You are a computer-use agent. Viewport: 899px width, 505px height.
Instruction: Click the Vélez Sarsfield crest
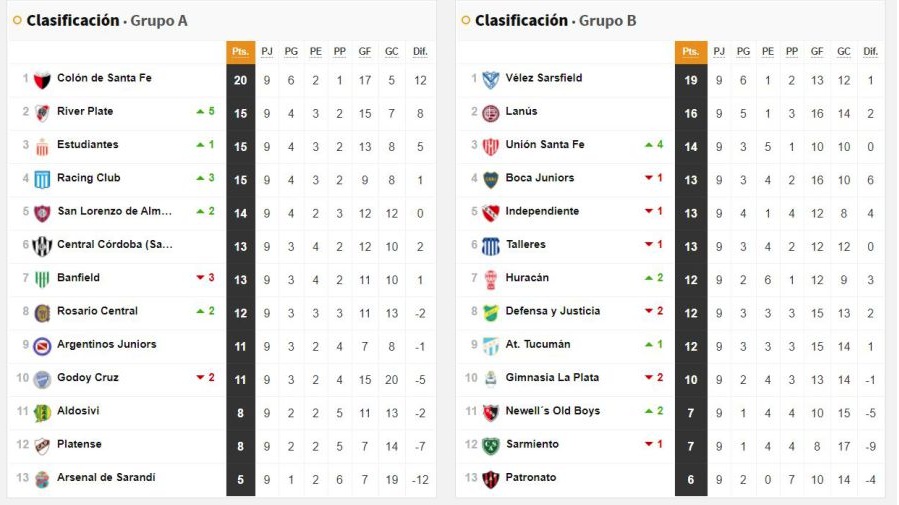[x=490, y=79]
